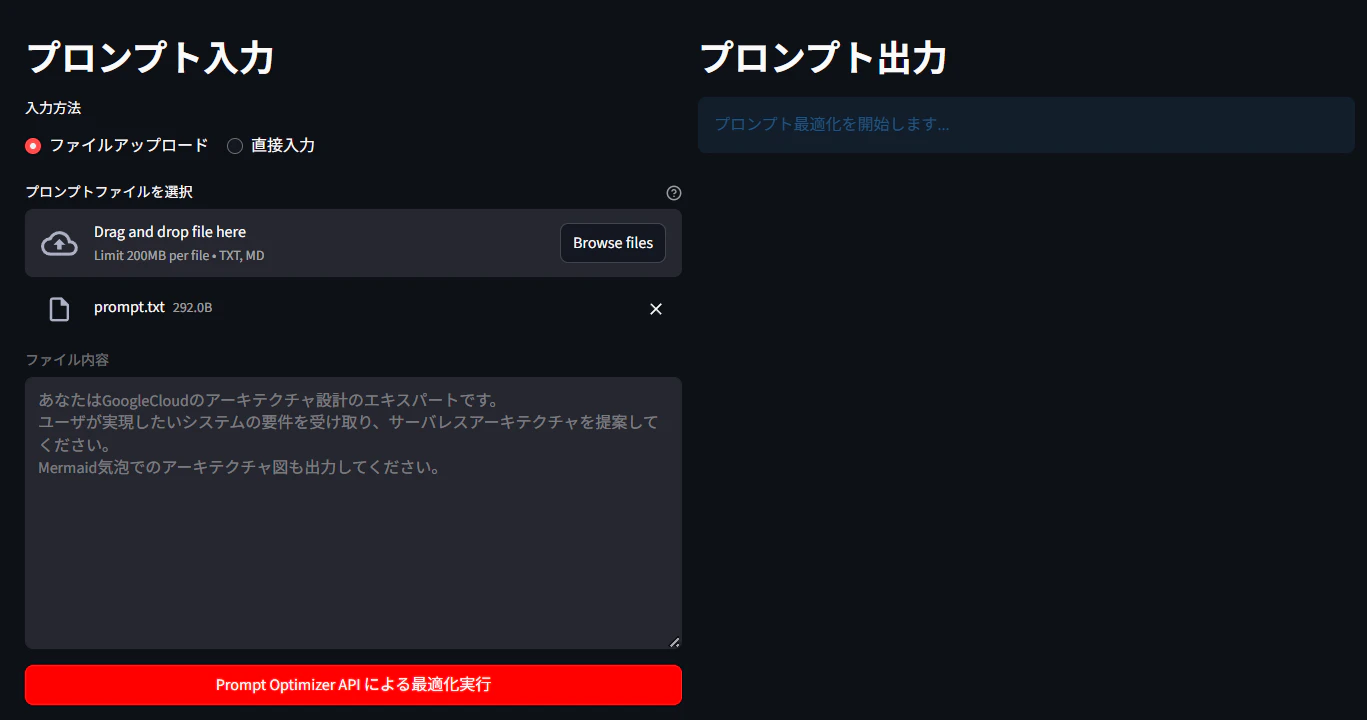
Task: Click the 入力方法 label
Action: pos(53,108)
